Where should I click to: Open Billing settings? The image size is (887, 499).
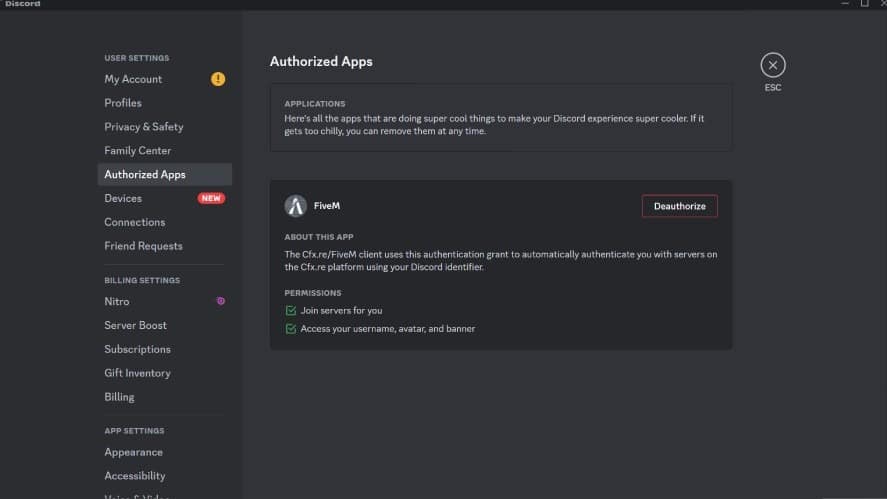pos(165,397)
